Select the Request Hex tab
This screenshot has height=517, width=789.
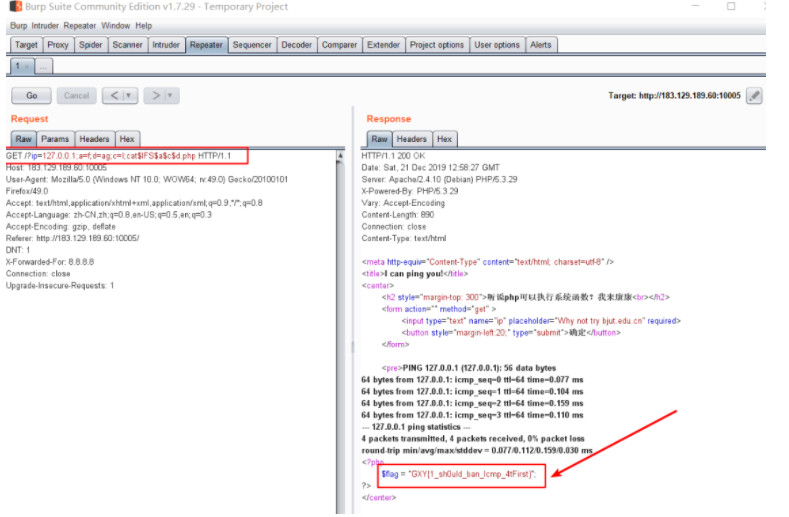coord(127,139)
